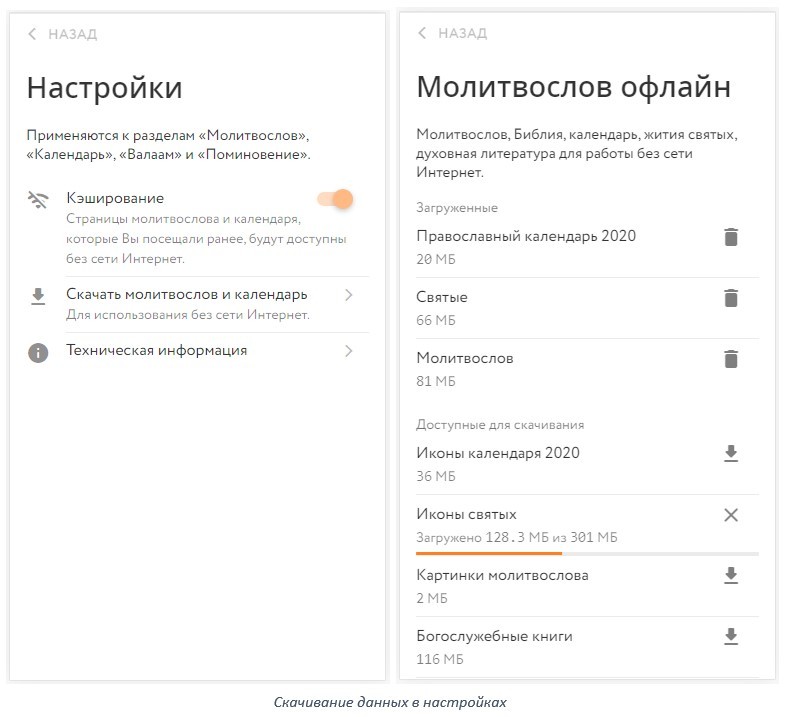This screenshot has width=787, height=717.
Task: Click the Иконы святых download progress bar
Action: pyautogui.click(x=587, y=552)
